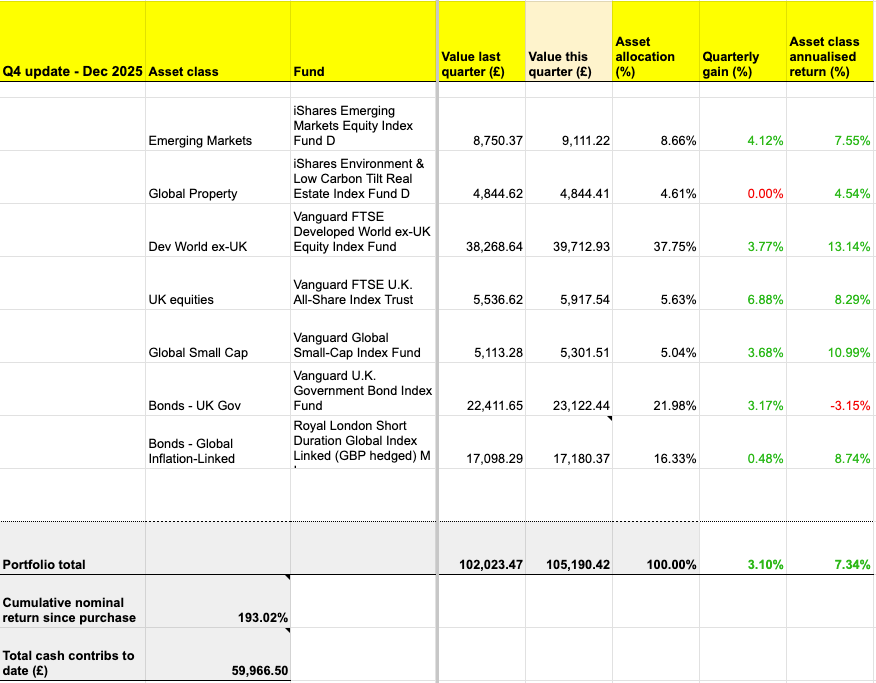
Task: Select the Royal London Short Duration fund cell
Action: [363, 441]
